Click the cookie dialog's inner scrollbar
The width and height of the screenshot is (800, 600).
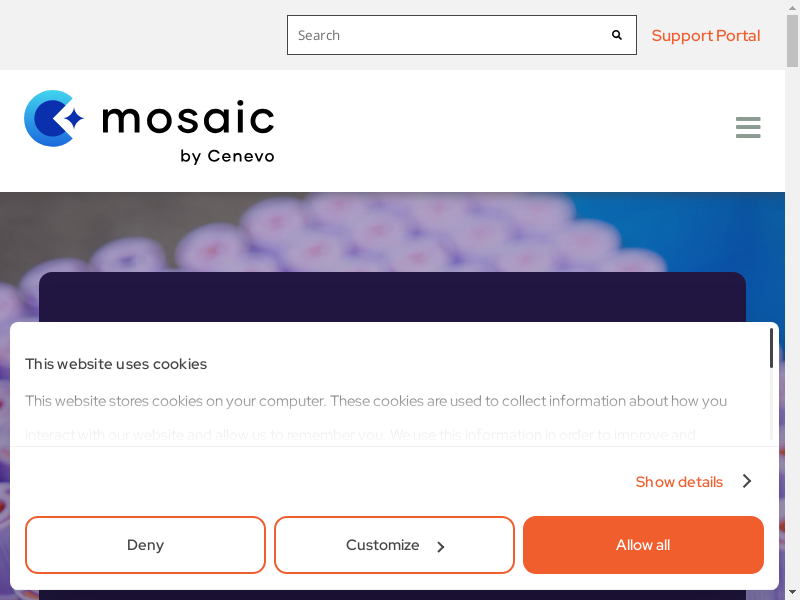coord(771,349)
